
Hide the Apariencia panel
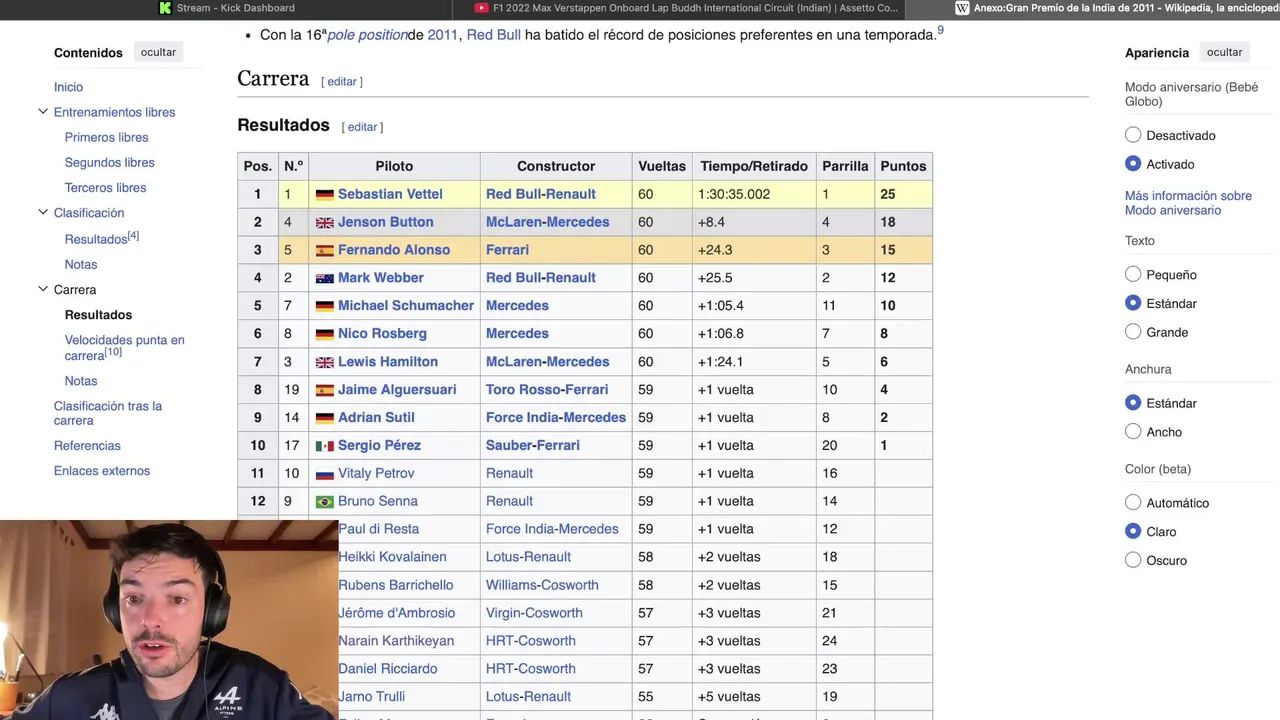click(x=1224, y=52)
